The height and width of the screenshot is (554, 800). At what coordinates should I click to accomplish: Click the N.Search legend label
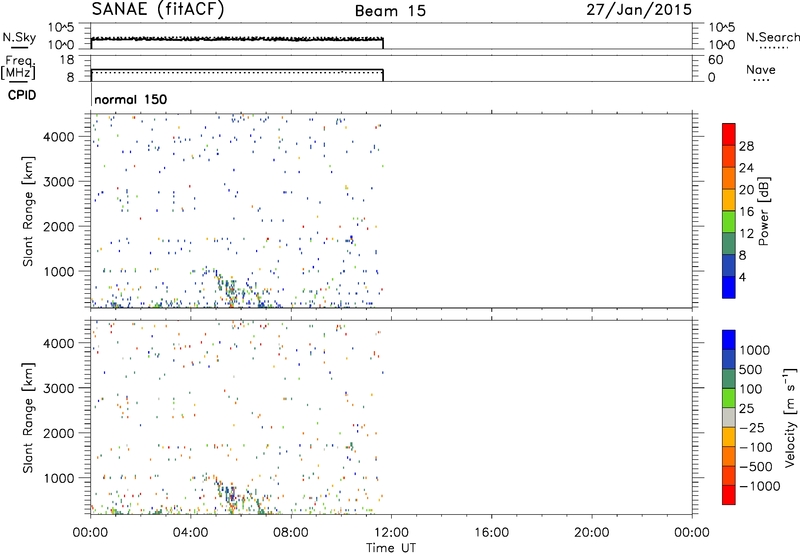pos(773,37)
